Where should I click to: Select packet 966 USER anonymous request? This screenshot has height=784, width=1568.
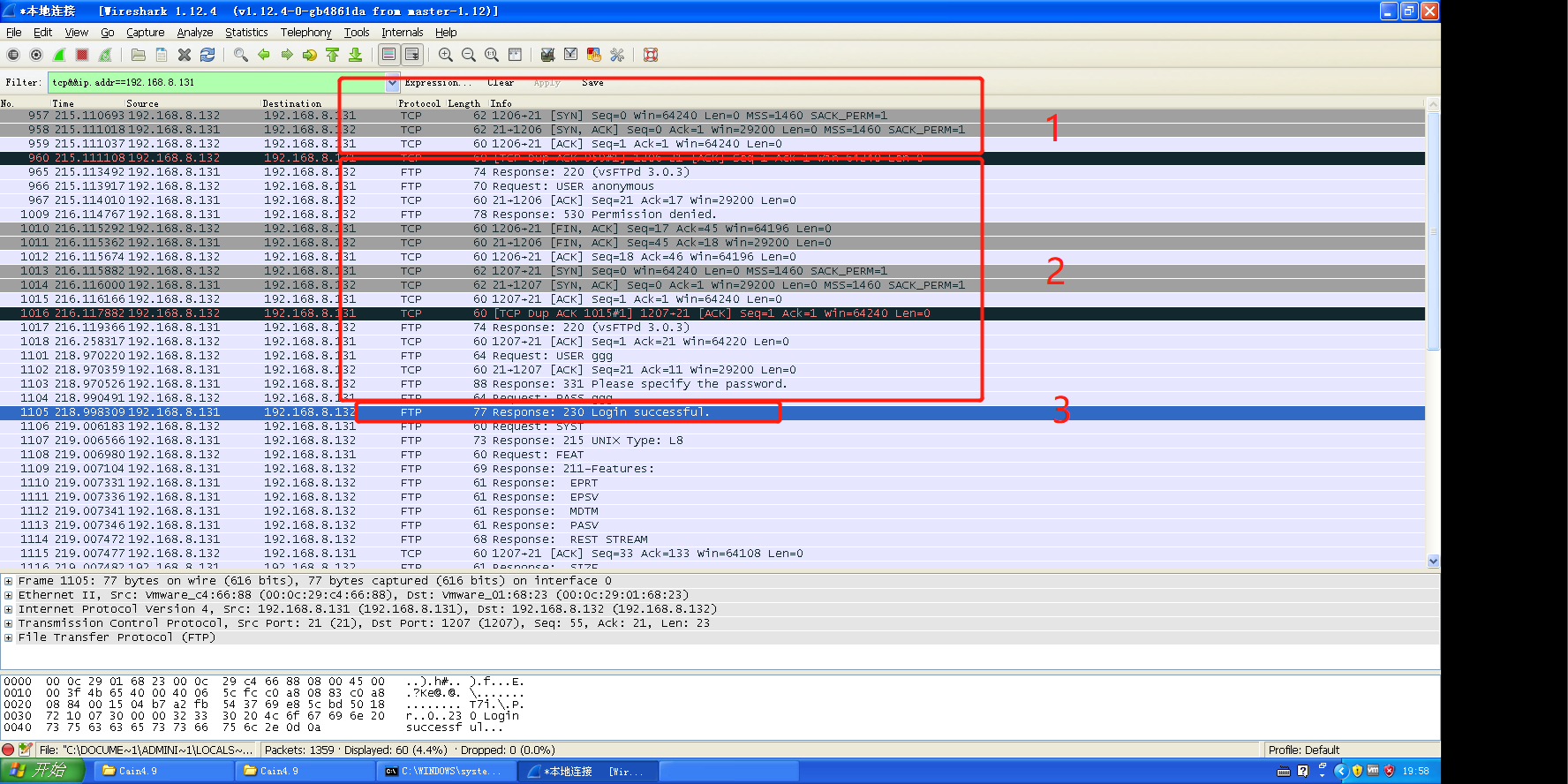tap(712, 186)
